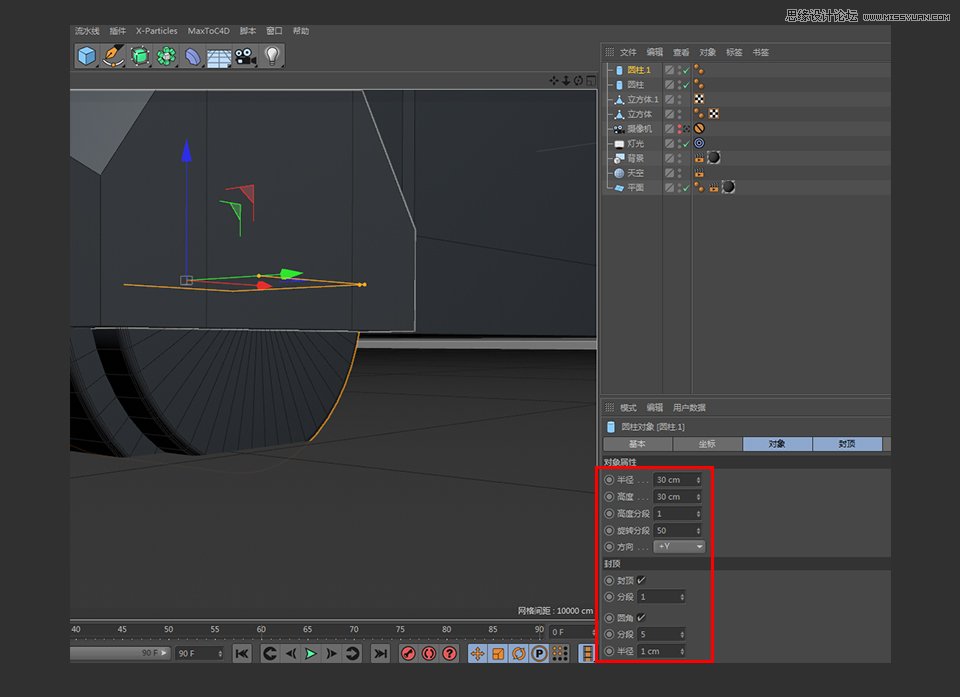
Task: Toggle the green enable checkmark next to 圆柱.1
Action: coord(687,70)
